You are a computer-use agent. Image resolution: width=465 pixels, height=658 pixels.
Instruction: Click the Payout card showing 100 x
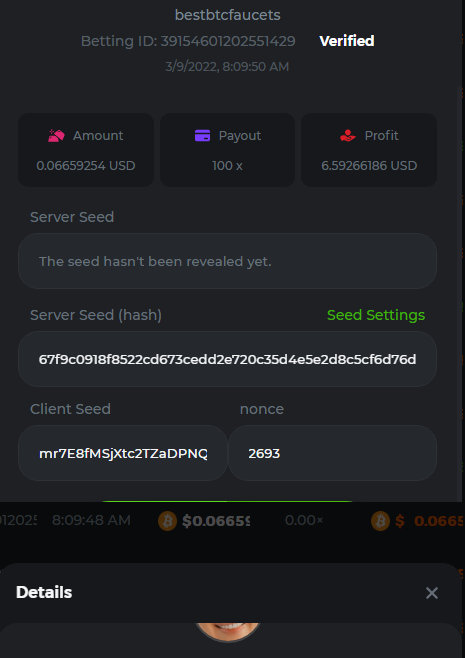(227, 150)
